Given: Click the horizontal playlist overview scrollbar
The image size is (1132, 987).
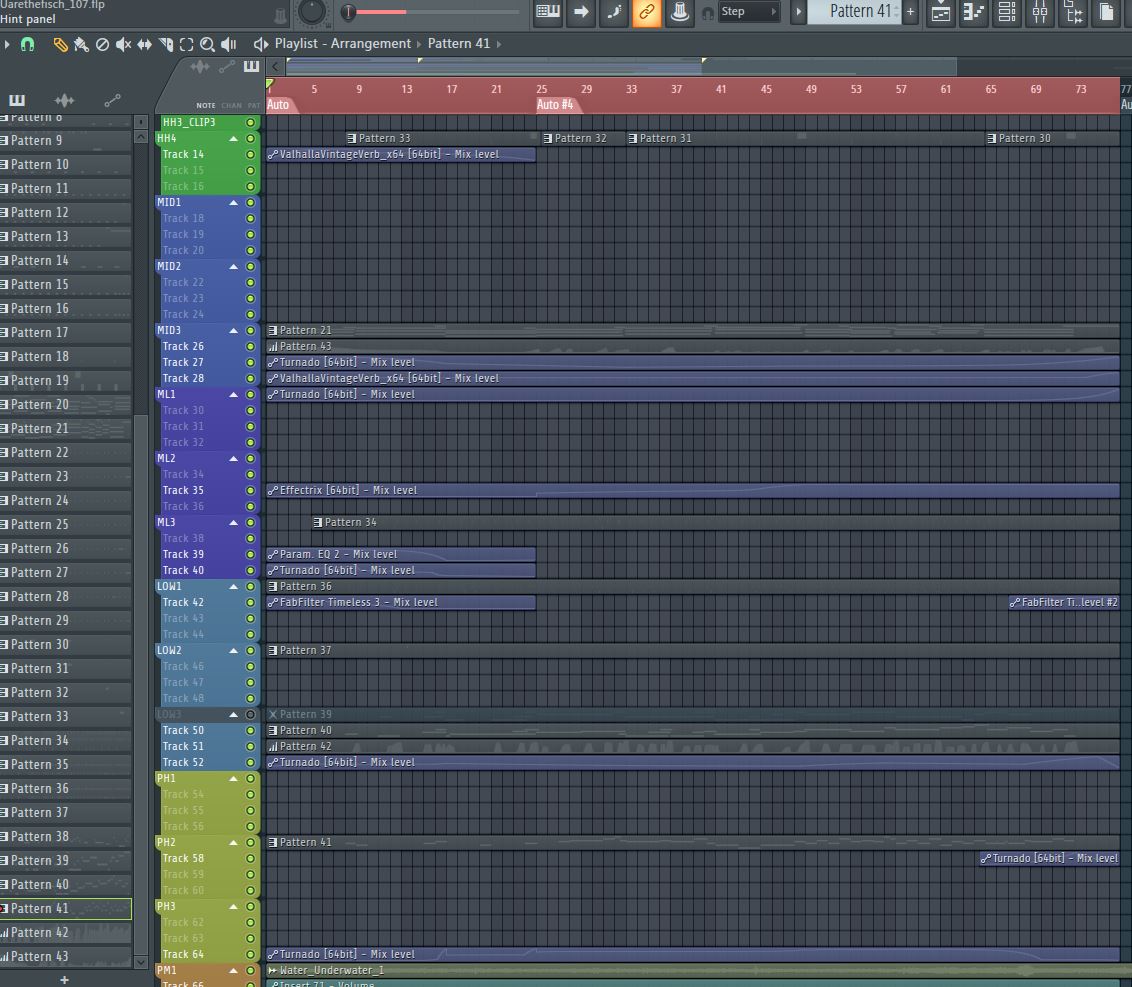Looking at the screenshot, I should [621, 67].
